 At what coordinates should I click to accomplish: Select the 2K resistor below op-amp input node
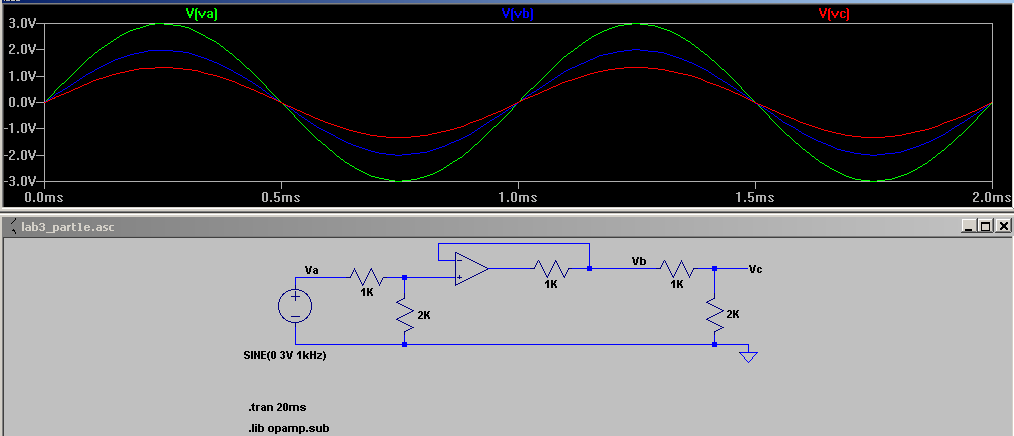coord(406,314)
